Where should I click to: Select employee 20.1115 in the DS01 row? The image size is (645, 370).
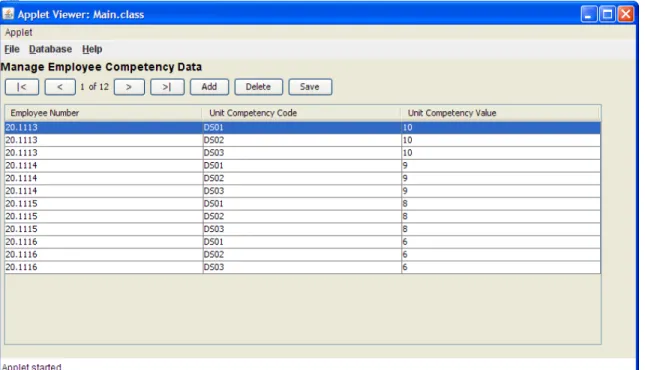[104, 204]
